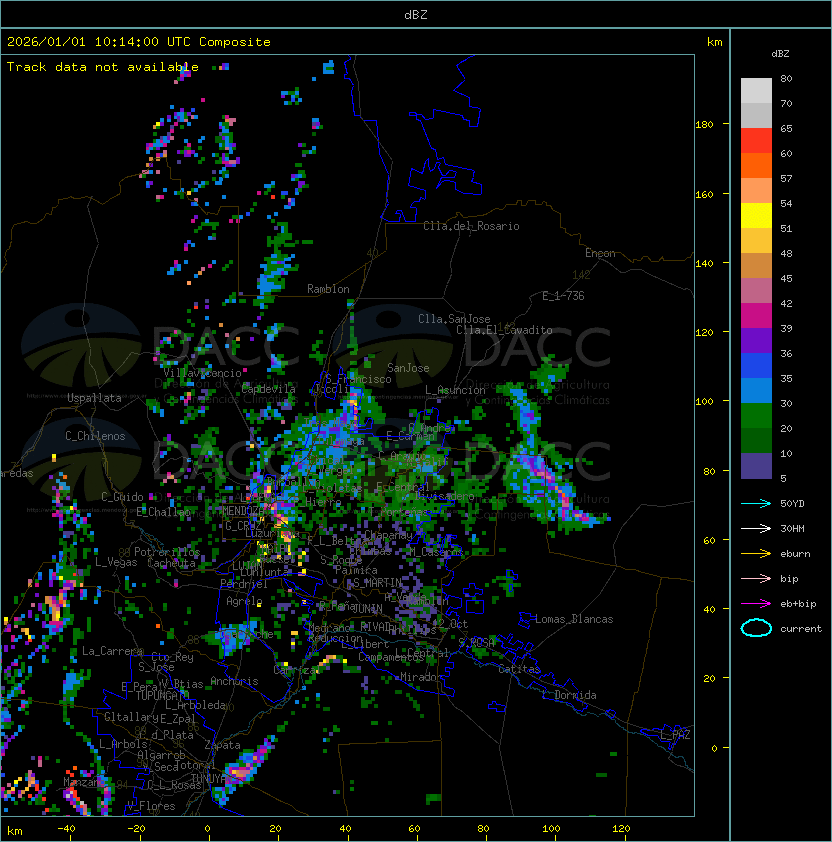The height and width of the screenshot is (842, 832).
Task: Click the Clla.del_Rosario map label
Action: [x=471, y=226]
